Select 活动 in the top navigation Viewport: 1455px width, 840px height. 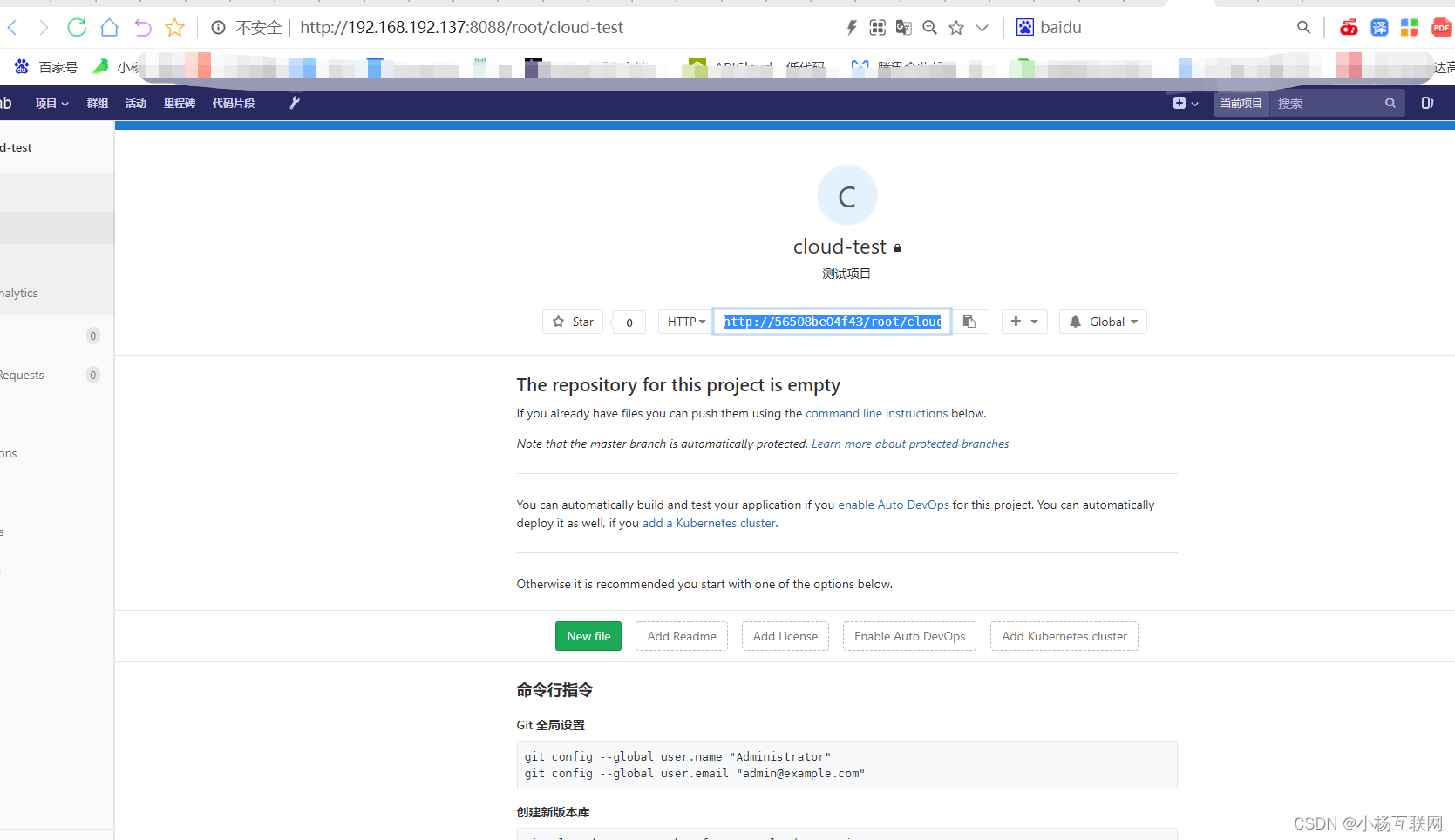135,103
